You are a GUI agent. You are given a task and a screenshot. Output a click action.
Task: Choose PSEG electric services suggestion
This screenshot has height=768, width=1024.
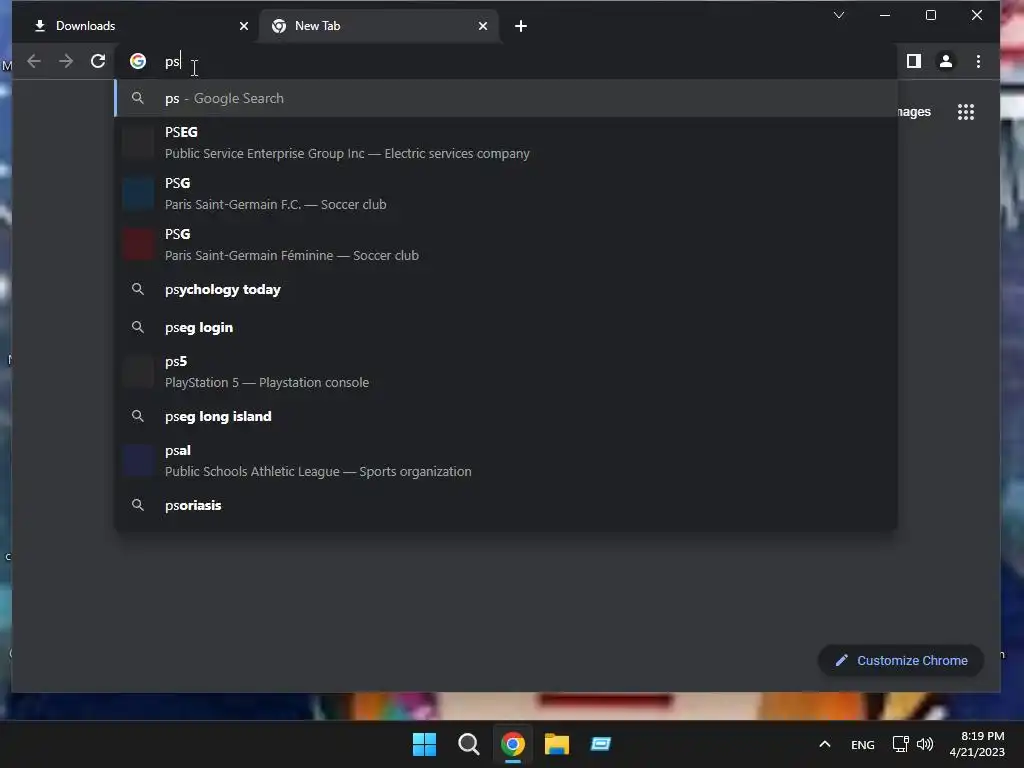point(506,142)
